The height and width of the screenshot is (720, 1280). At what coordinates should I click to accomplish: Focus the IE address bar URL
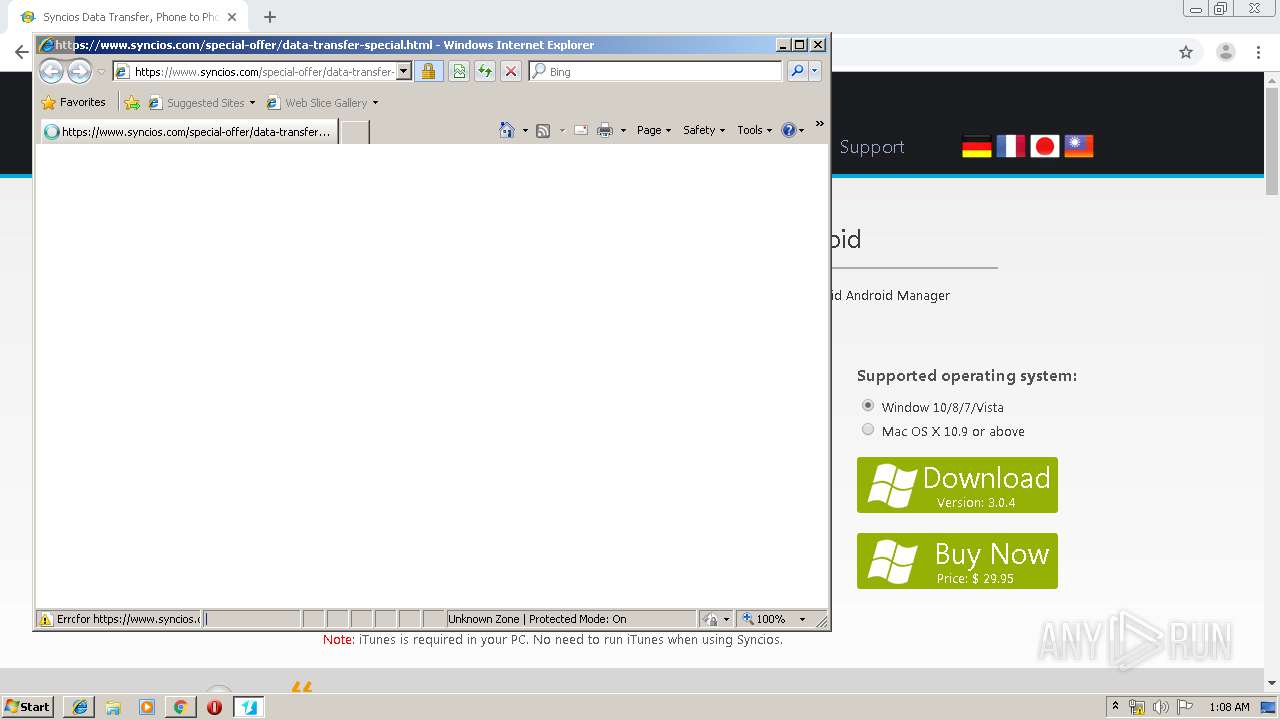click(264, 72)
